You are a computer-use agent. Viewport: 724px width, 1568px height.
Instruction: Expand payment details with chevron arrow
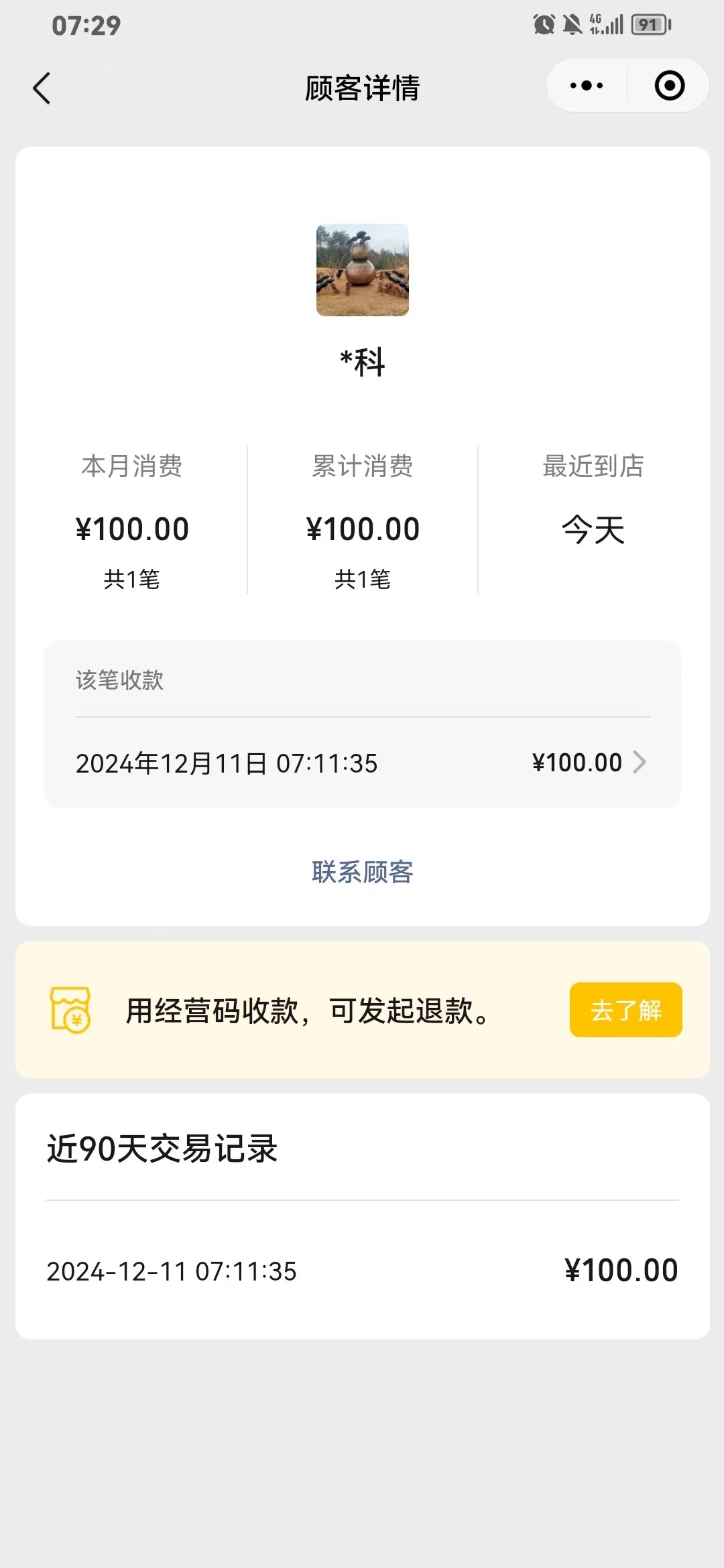pos(640,763)
